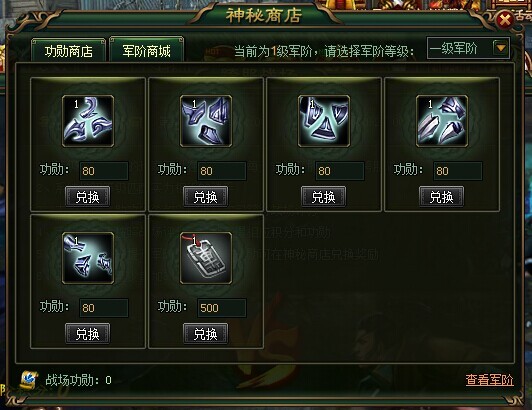Select the curved blade fragments item icon

coord(88,121)
